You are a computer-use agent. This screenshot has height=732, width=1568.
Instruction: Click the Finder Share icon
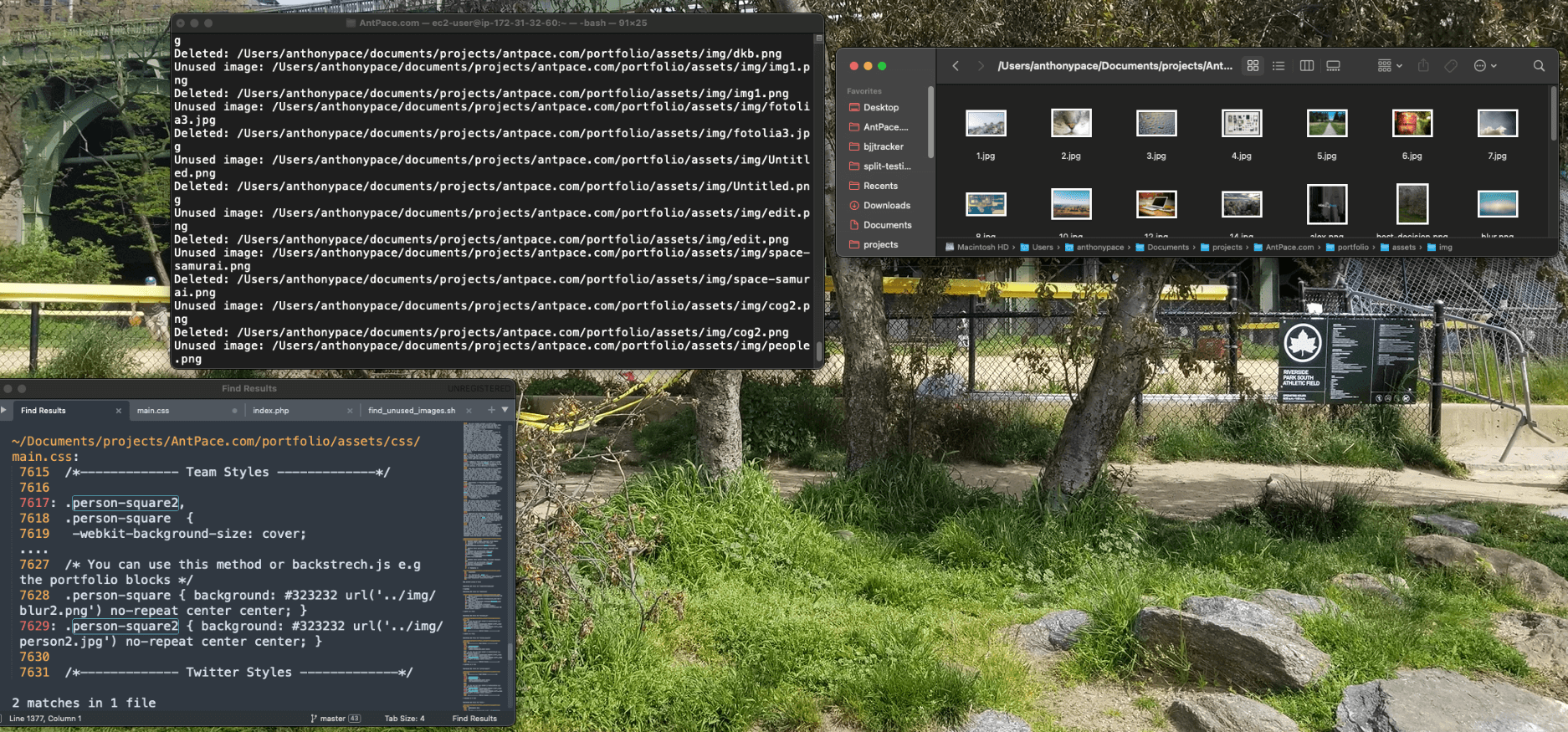coord(1423,66)
